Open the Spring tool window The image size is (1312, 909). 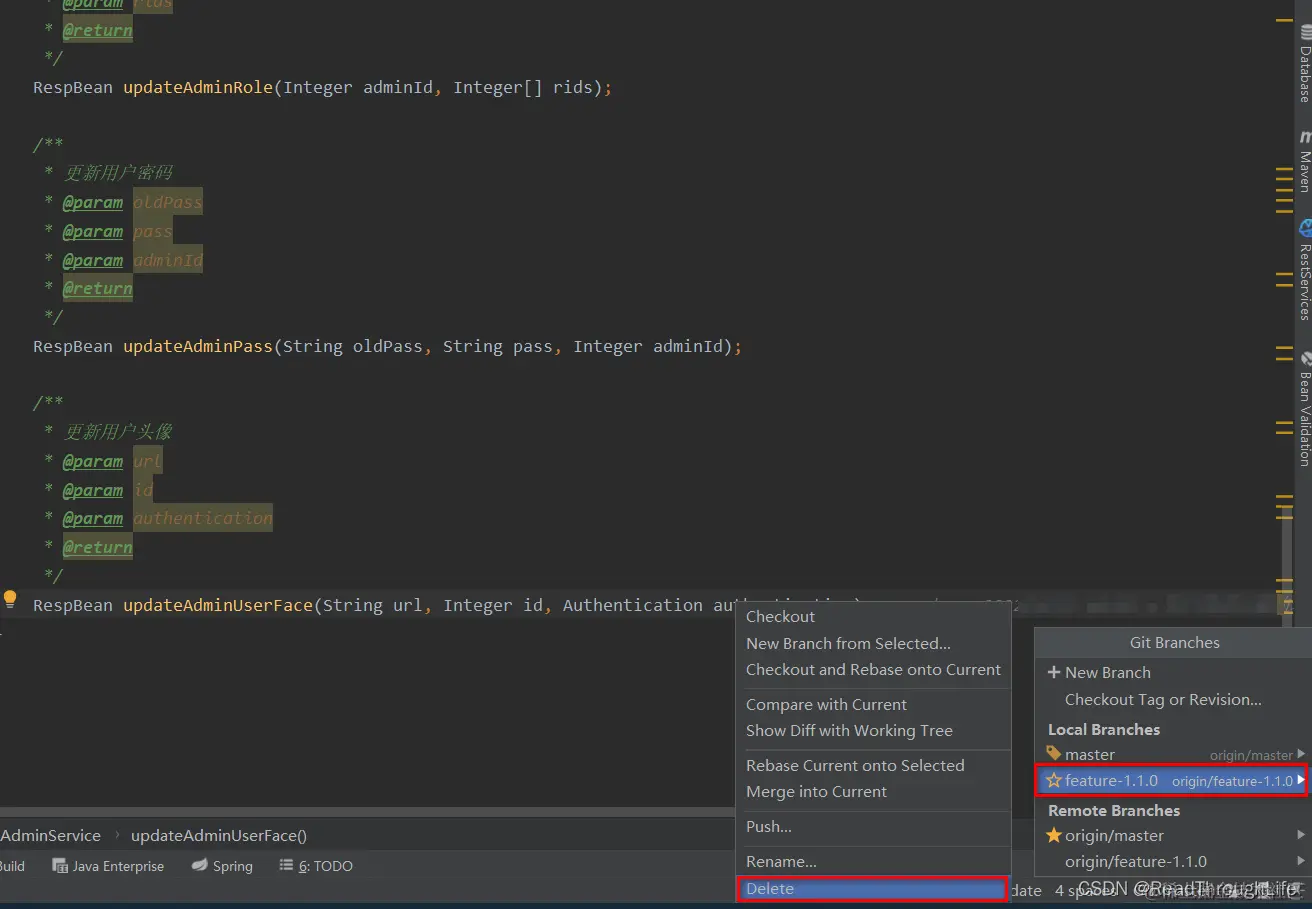(222, 866)
